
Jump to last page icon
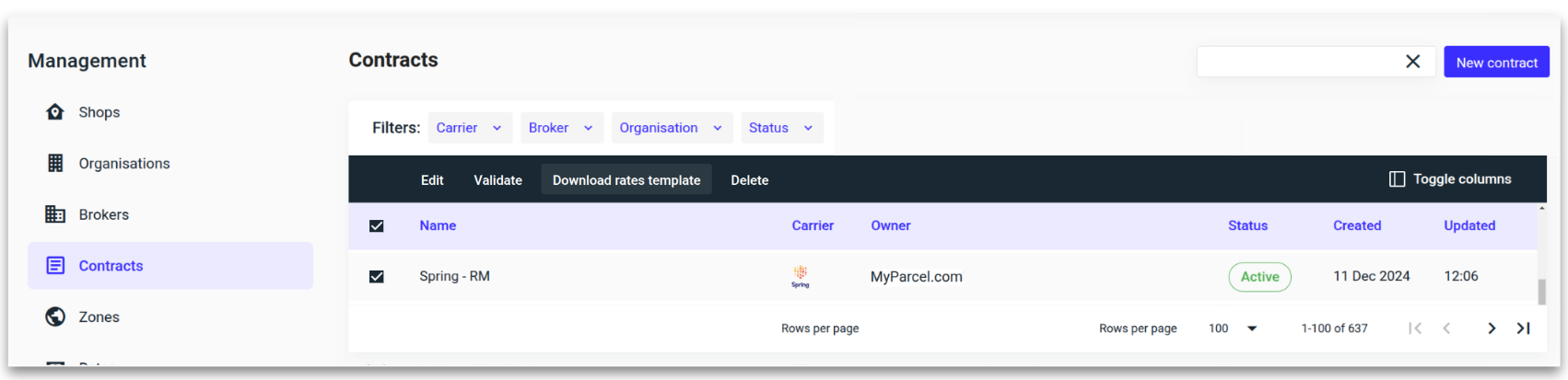tap(1523, 328)
